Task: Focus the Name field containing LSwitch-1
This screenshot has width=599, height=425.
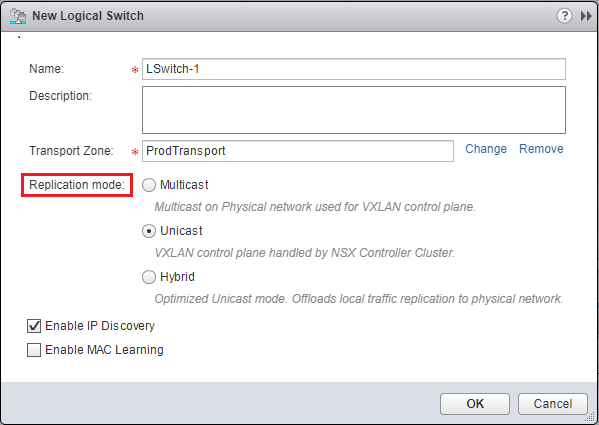Action: [354, 69]
